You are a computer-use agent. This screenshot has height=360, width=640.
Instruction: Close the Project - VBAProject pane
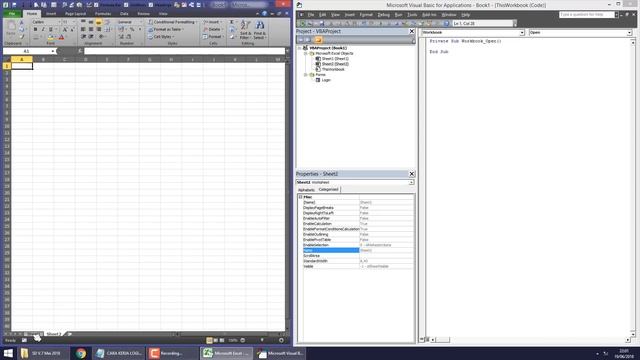411,31
